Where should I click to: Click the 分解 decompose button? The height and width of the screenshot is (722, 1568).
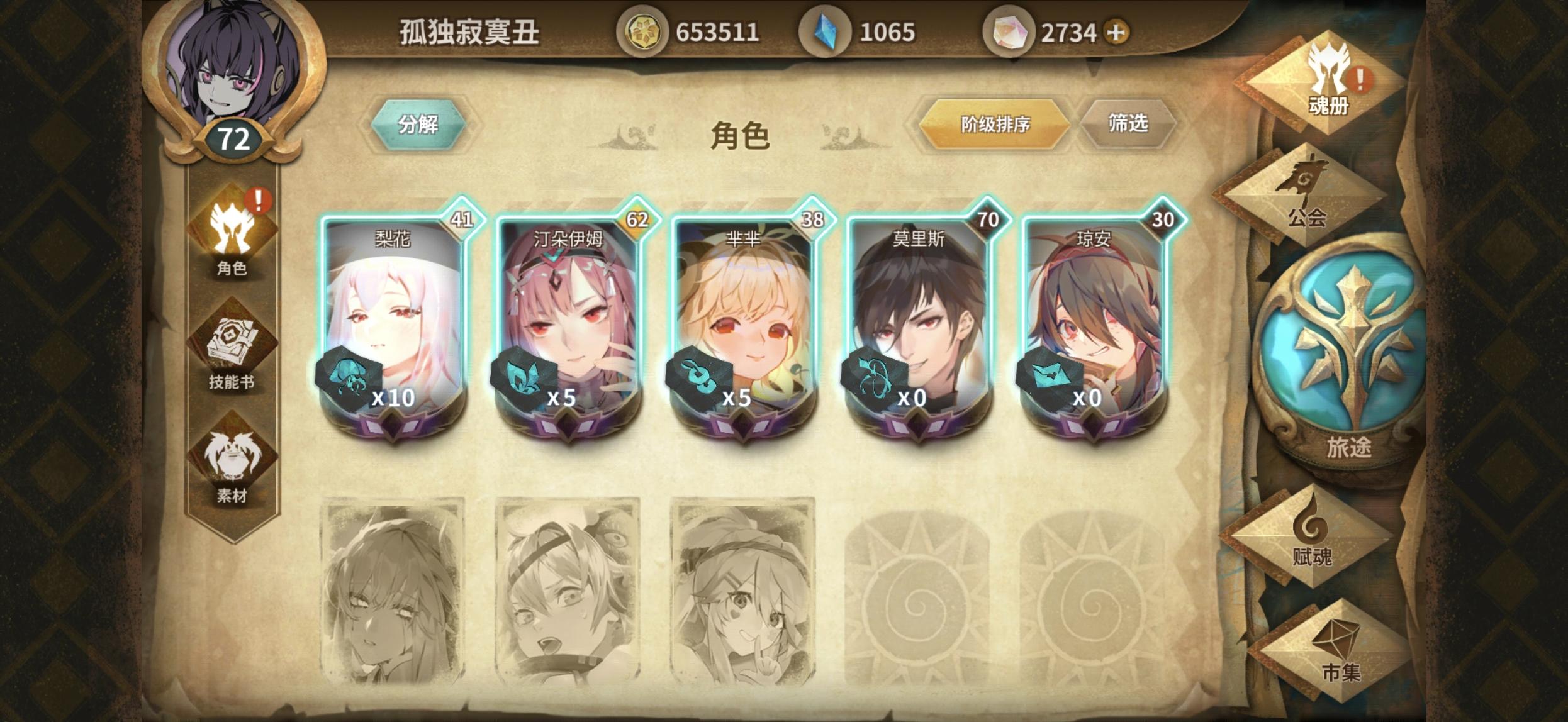coord(418,124)
